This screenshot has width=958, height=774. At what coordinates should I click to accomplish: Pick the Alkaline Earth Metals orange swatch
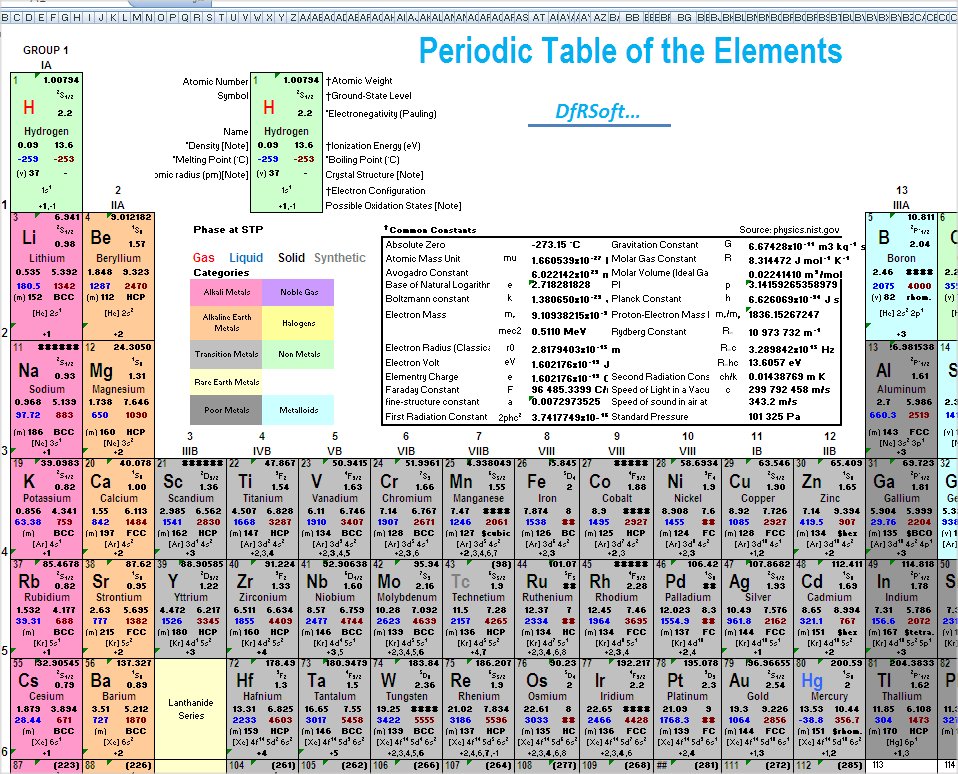coord(226,323)
